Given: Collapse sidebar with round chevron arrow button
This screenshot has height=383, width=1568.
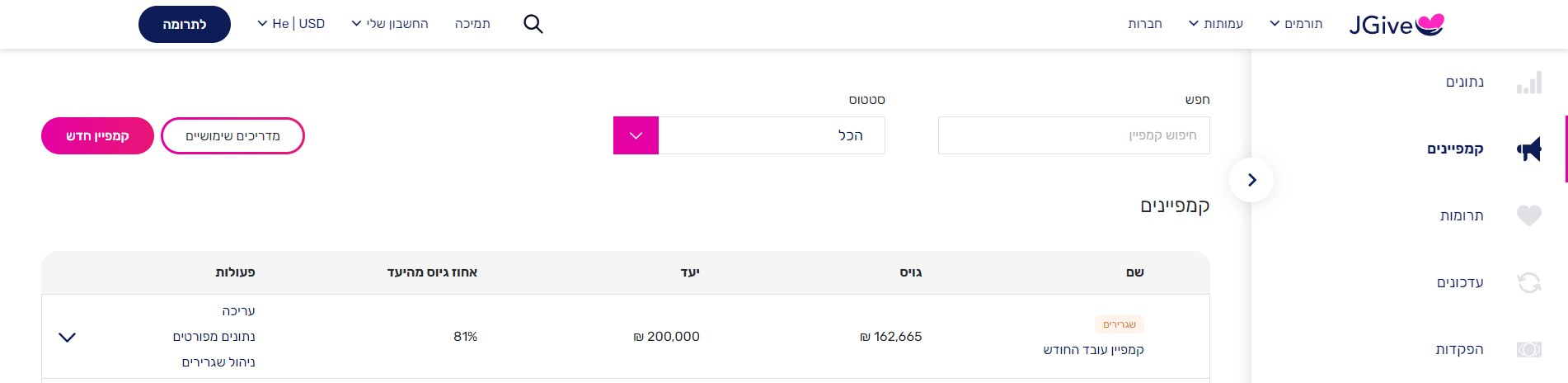Looking at the screenshot, I should (x=1251, y=180).
